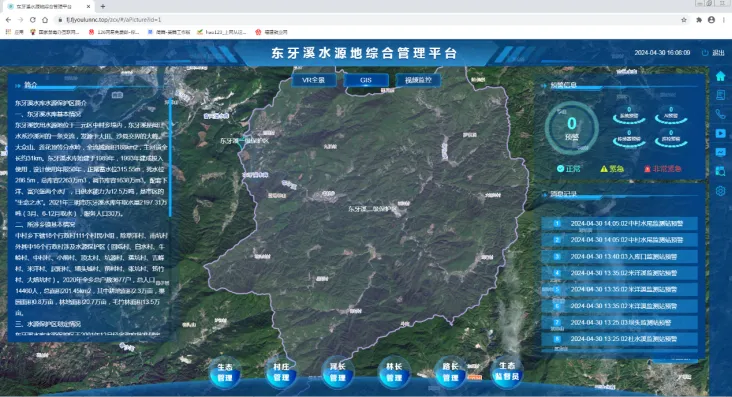Viewport: 732px width, 397px height.
Task: Click the monitor chart icon in sidebar
Action: coord(720,152)
